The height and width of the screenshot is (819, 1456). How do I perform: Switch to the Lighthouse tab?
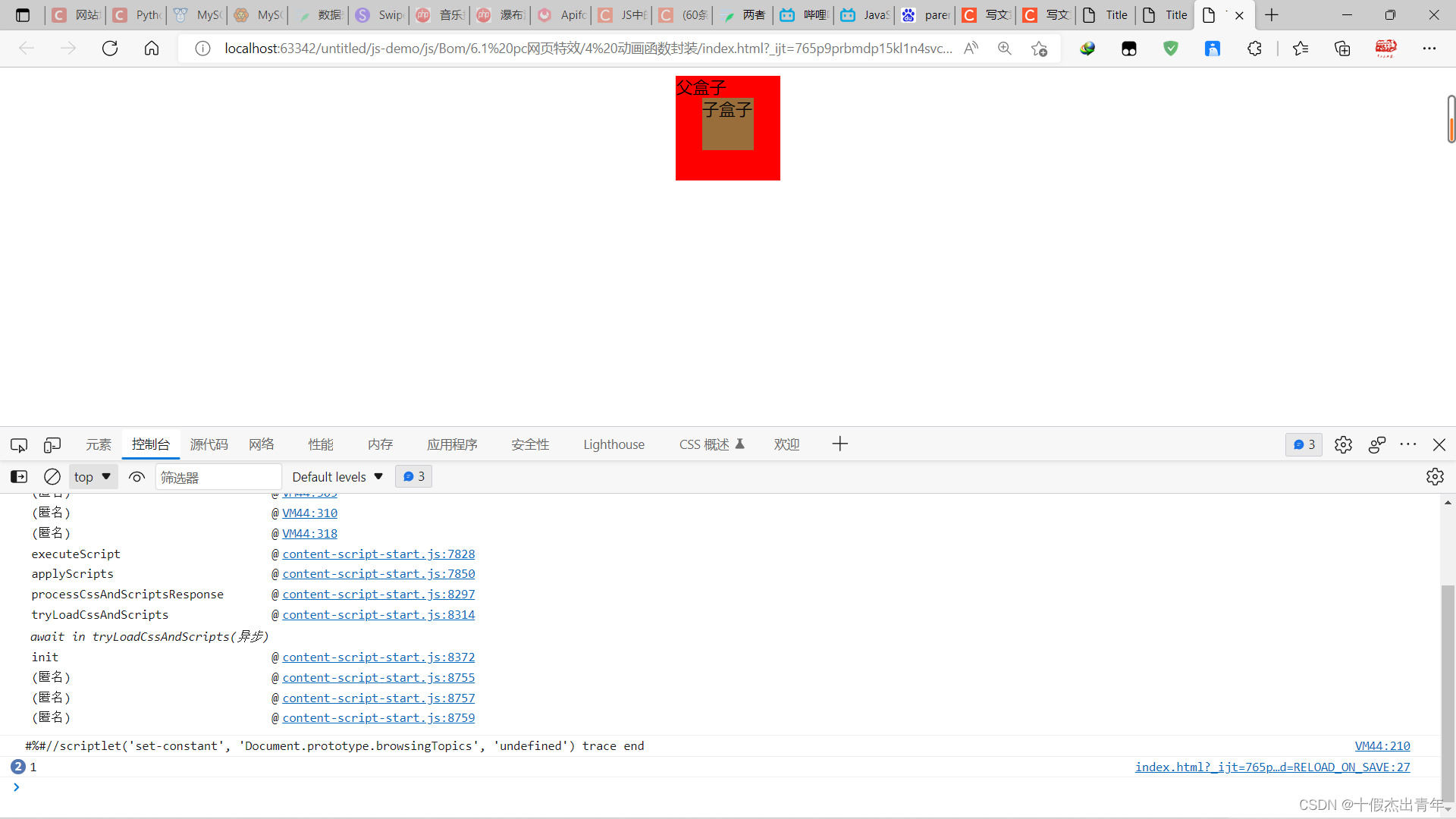(613, 445)
